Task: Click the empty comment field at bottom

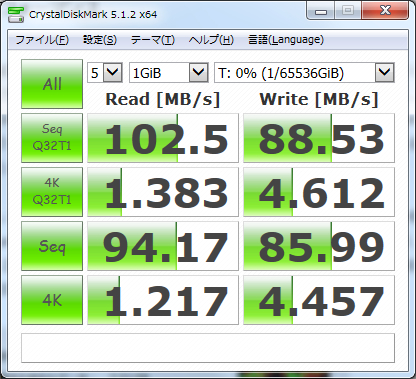Action: 208,348
